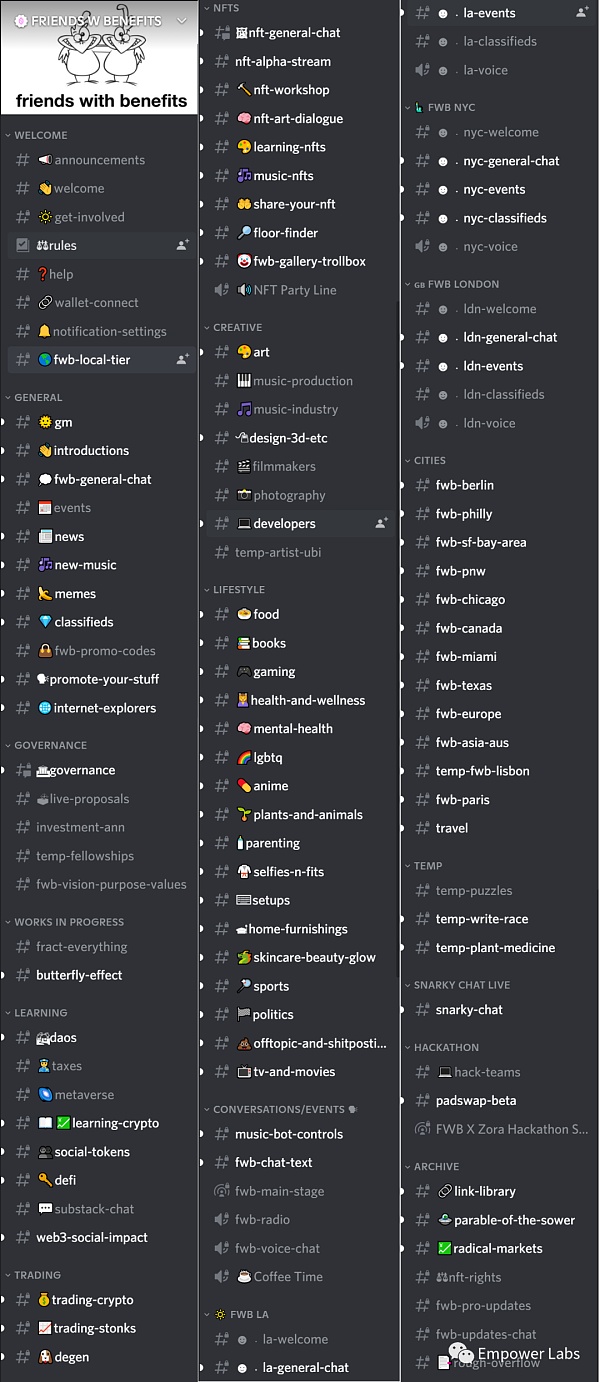Open the announcements channel
Viewport: 600px width, 1382px height.
tap(99, 160)
